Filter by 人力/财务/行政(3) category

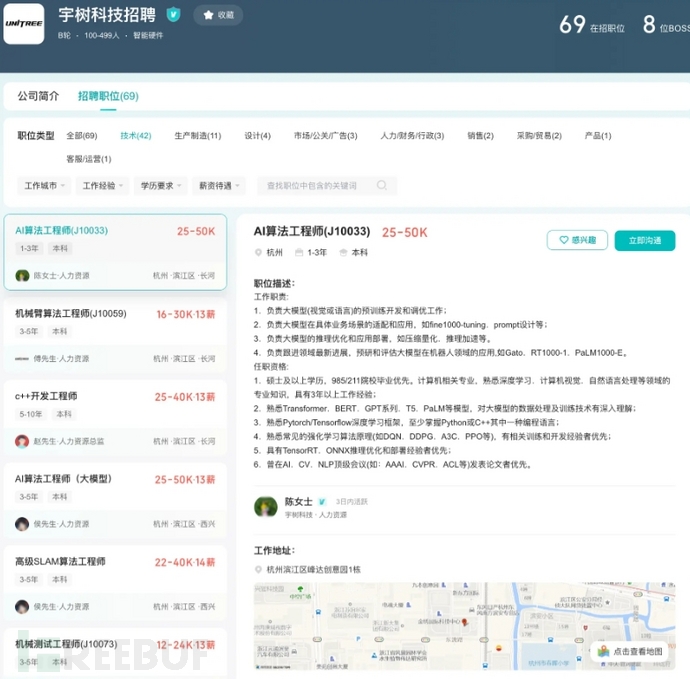click(412, 136)
